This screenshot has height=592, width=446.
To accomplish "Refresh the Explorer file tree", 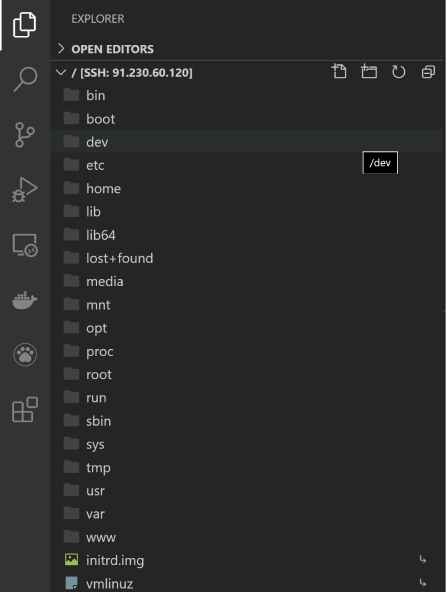I will point(398,72).
